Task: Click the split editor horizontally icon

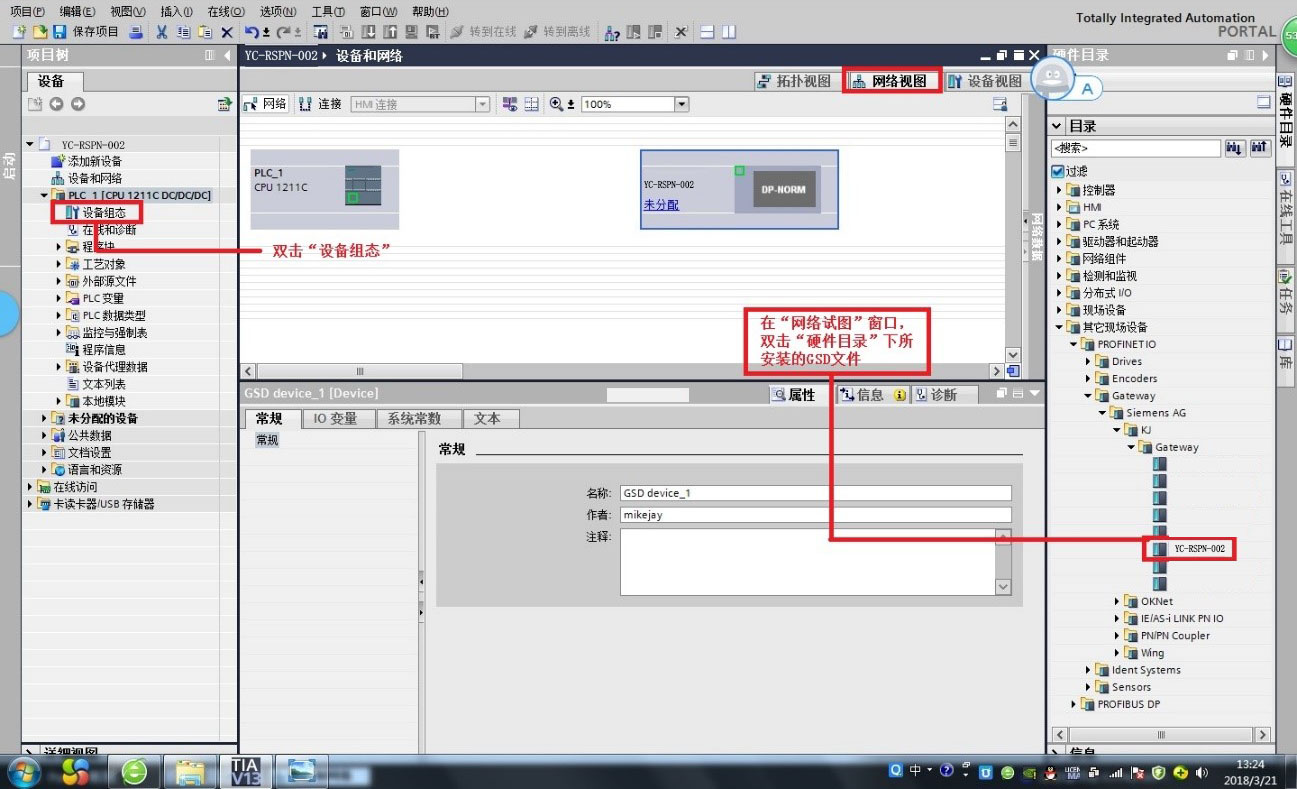Action: click(x=707, y=32)
